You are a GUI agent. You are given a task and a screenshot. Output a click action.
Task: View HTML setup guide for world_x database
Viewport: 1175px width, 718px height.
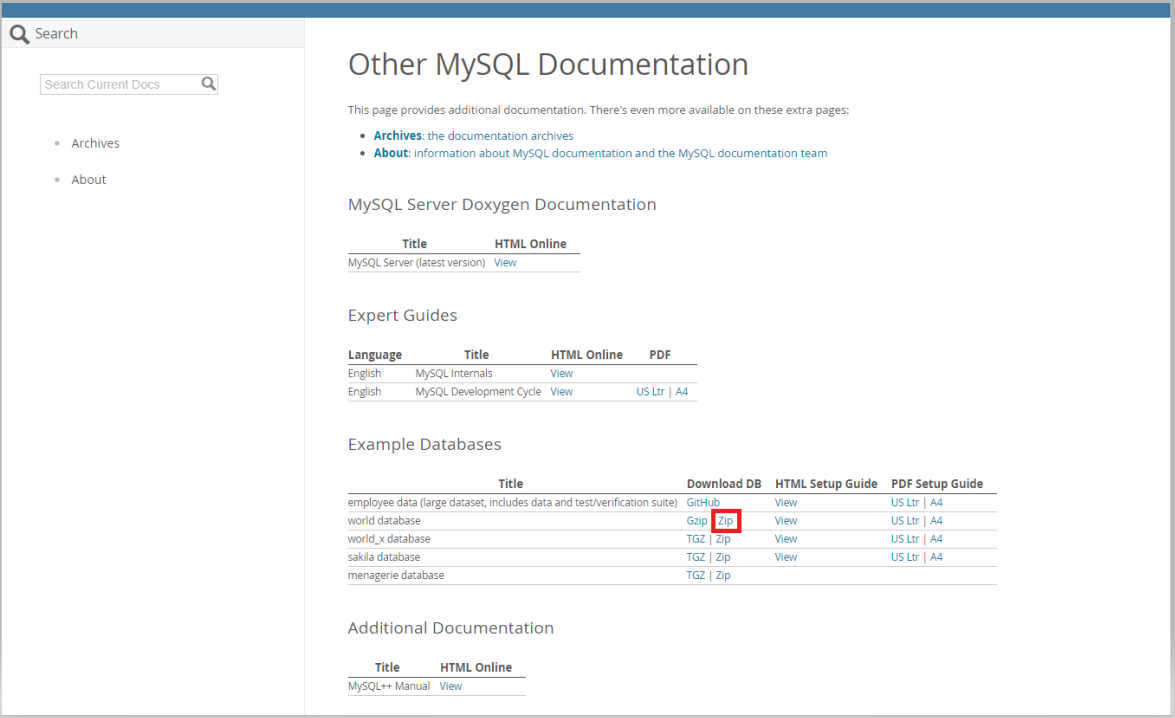(786, 539)
